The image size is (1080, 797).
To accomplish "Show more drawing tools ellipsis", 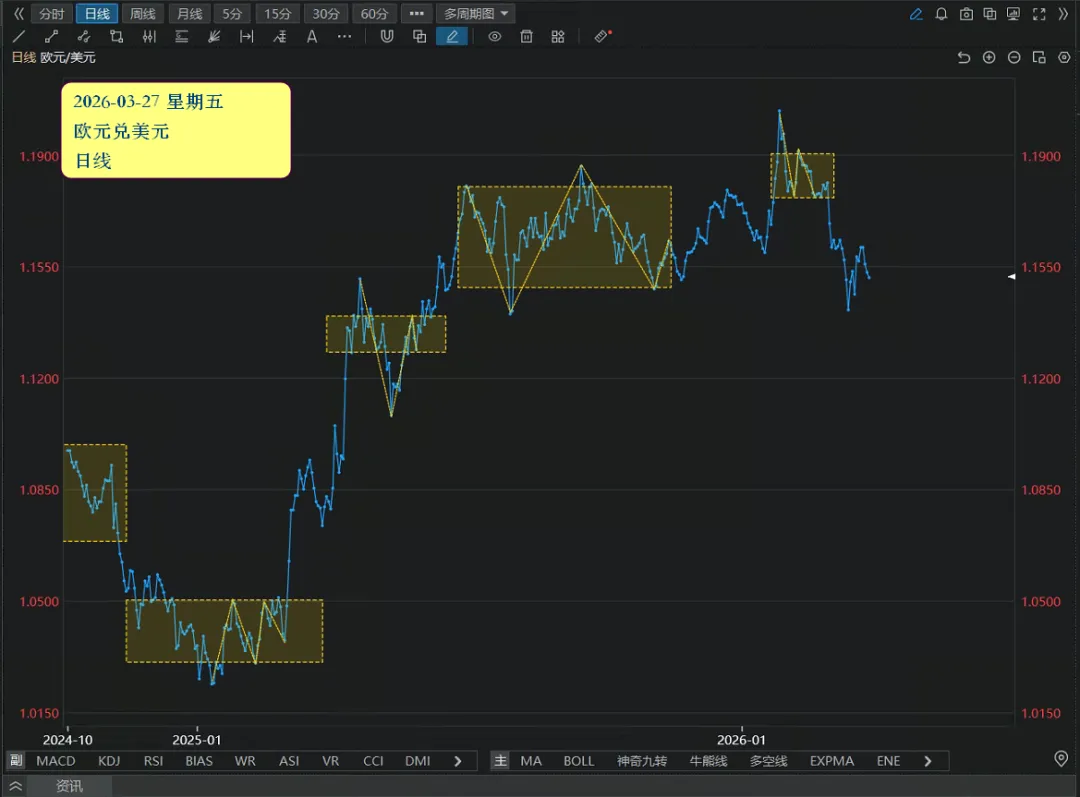I will 344,37.
